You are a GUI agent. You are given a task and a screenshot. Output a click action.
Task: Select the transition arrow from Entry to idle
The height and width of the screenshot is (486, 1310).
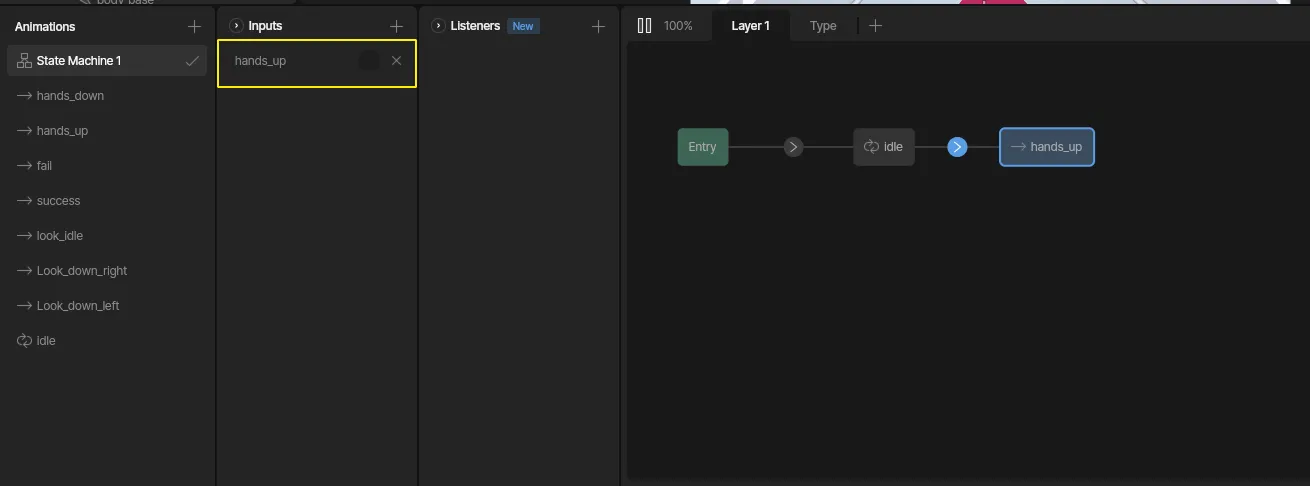pyautogui.click(x=793, y=147)
